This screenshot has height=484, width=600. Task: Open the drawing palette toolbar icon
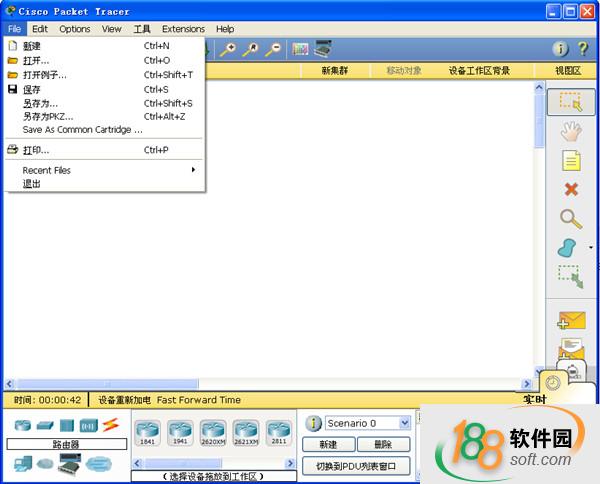tap(300, 48)
